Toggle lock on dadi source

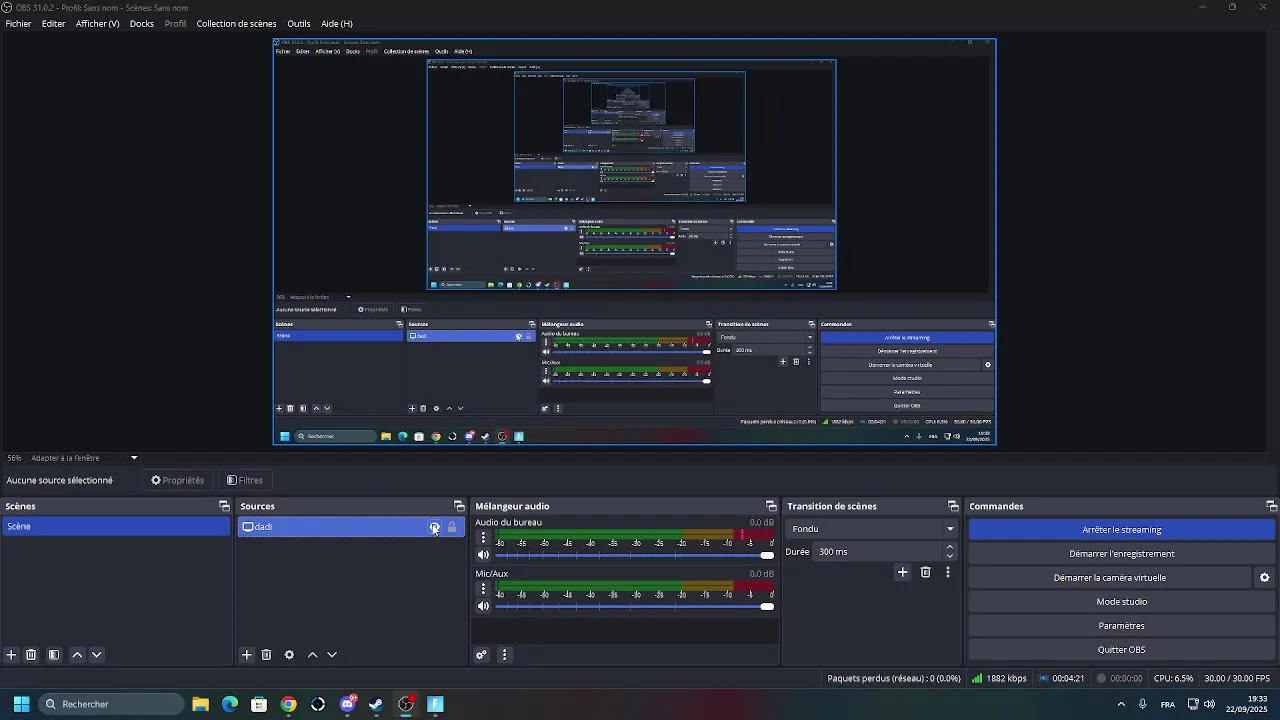452,527
